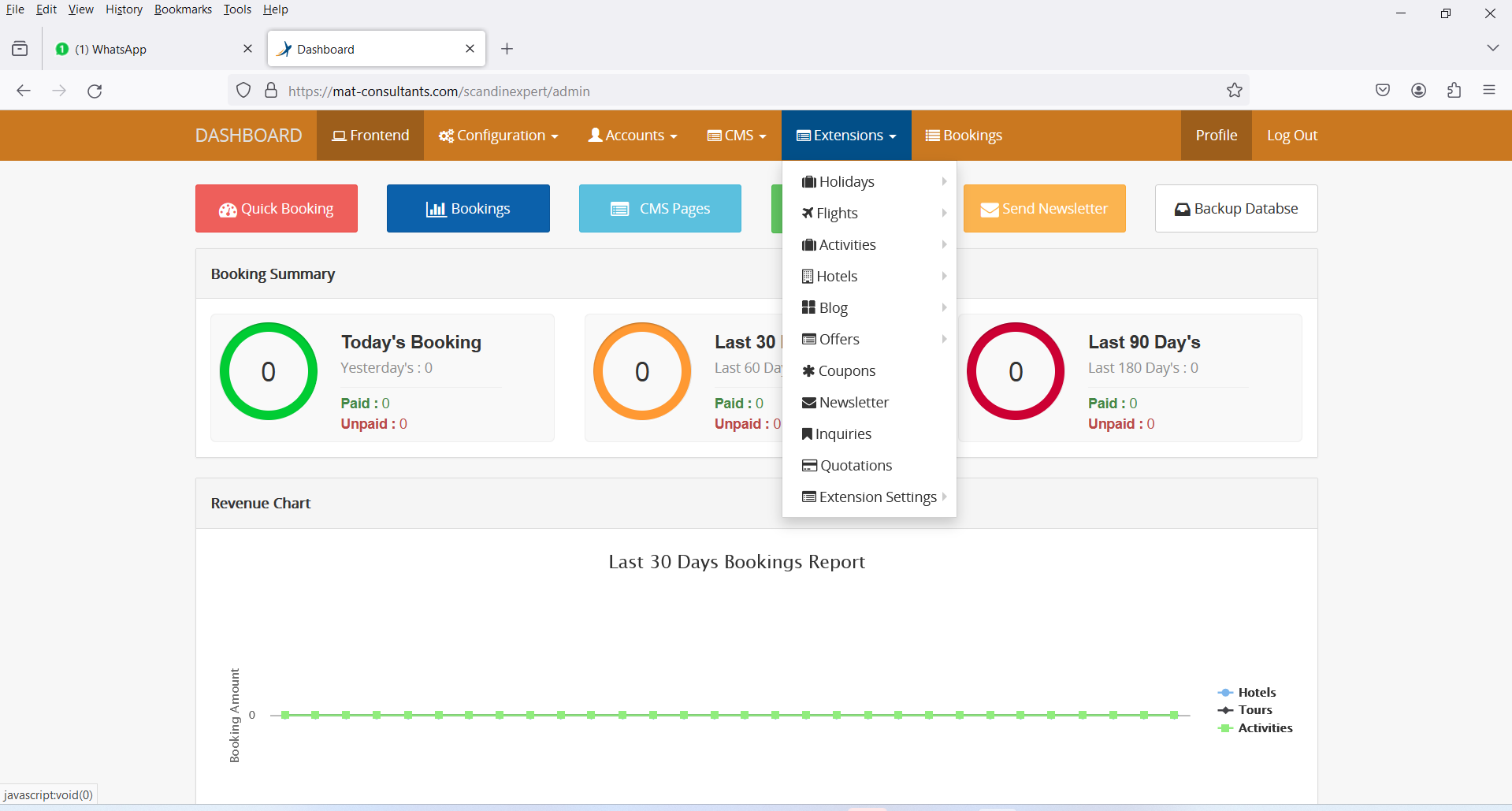Open the tab overview icon beside WhatsApp tab
Image resolution: width=1512 pixels, height=811 pixels.
pos(20,49)
